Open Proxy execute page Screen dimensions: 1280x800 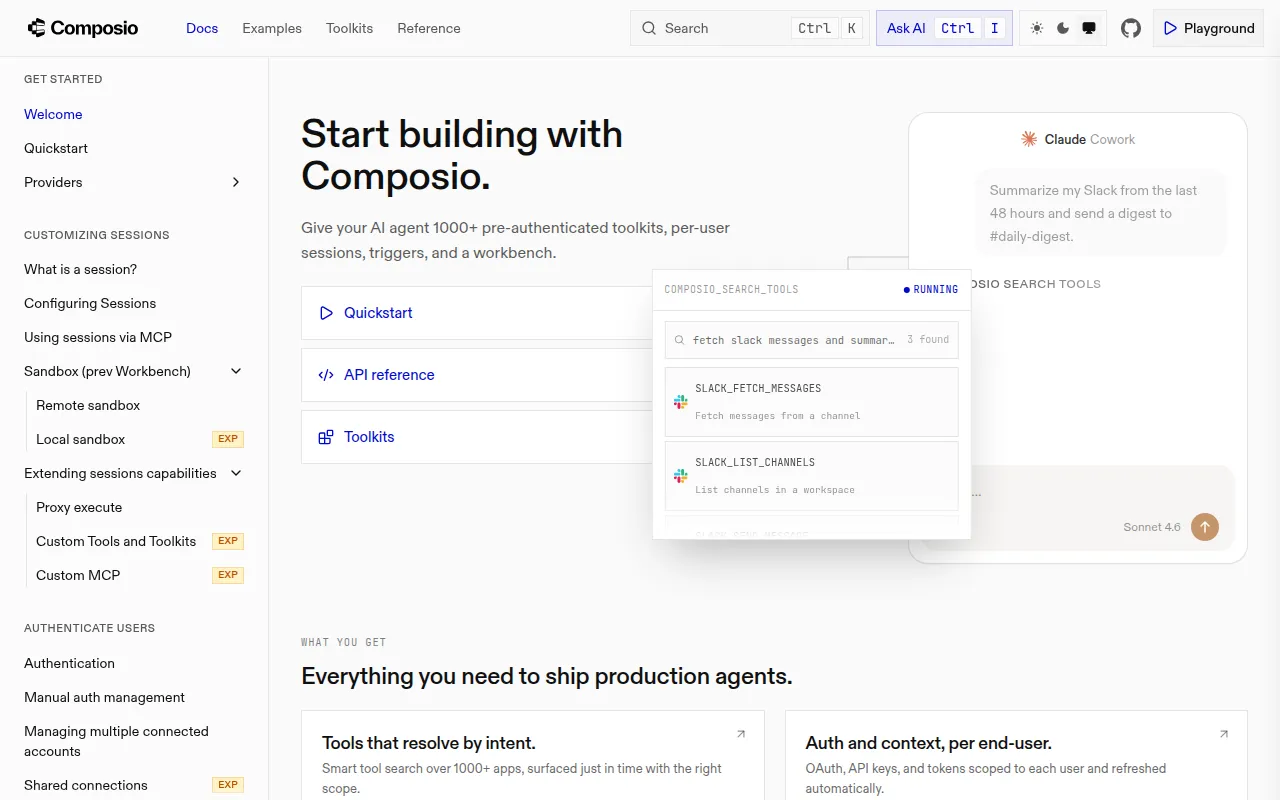pyautogui.click(x=79, y=507)
